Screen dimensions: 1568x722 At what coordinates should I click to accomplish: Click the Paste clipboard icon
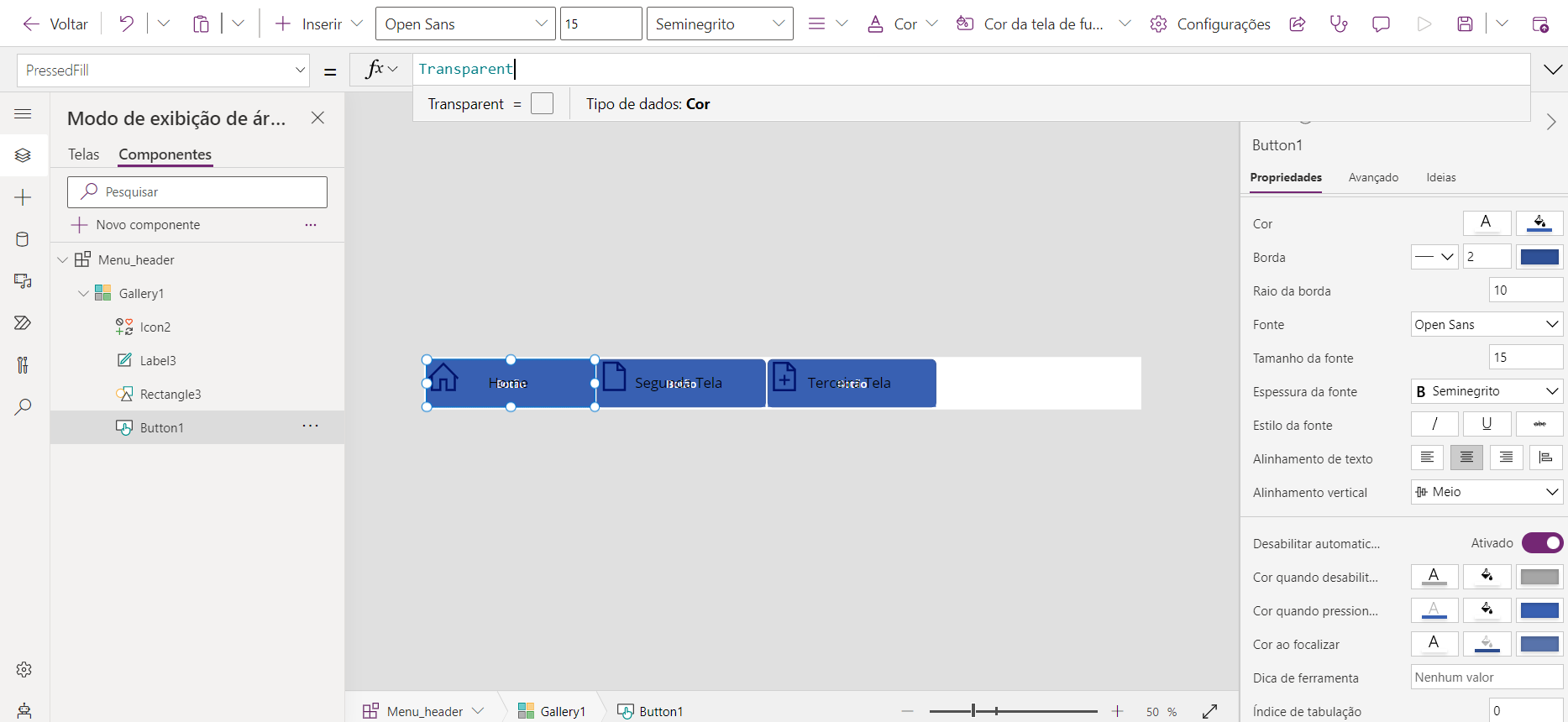201,24
